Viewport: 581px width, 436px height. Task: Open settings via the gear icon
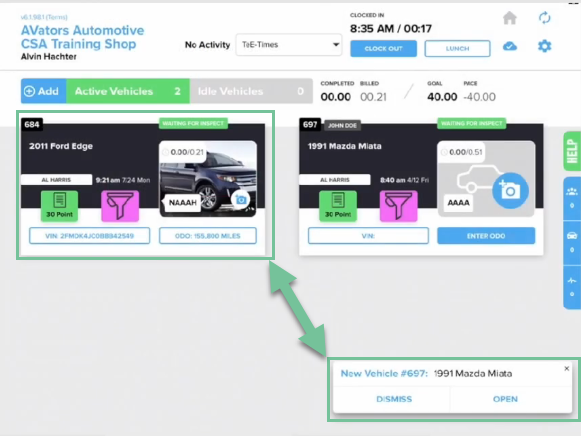[x=544, y=46]
